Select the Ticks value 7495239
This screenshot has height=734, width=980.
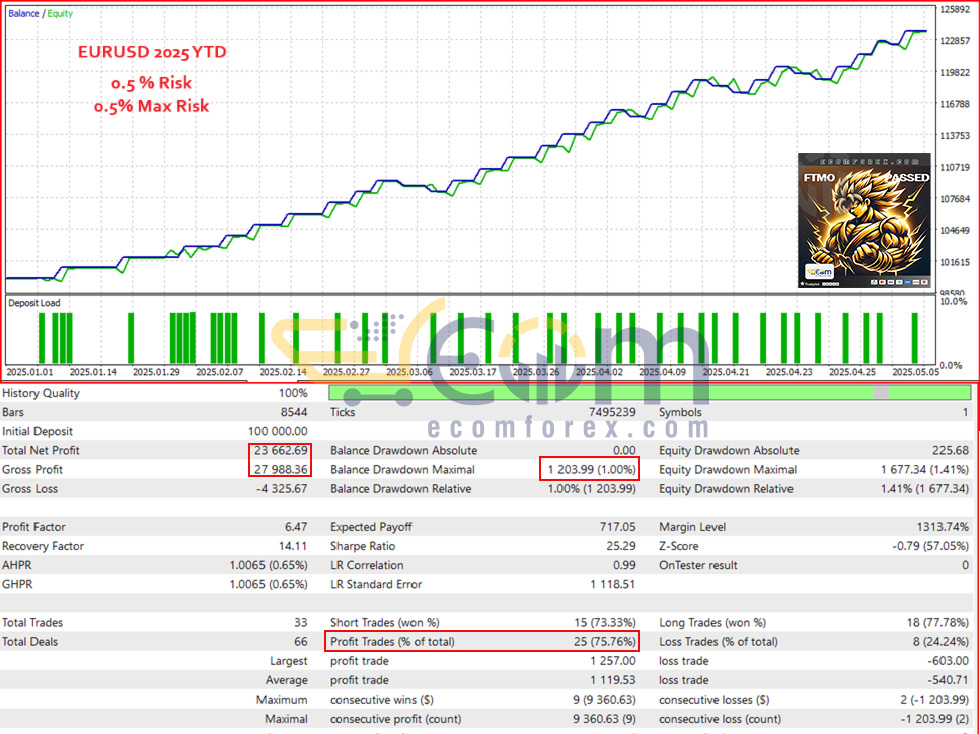pos(611,413)
